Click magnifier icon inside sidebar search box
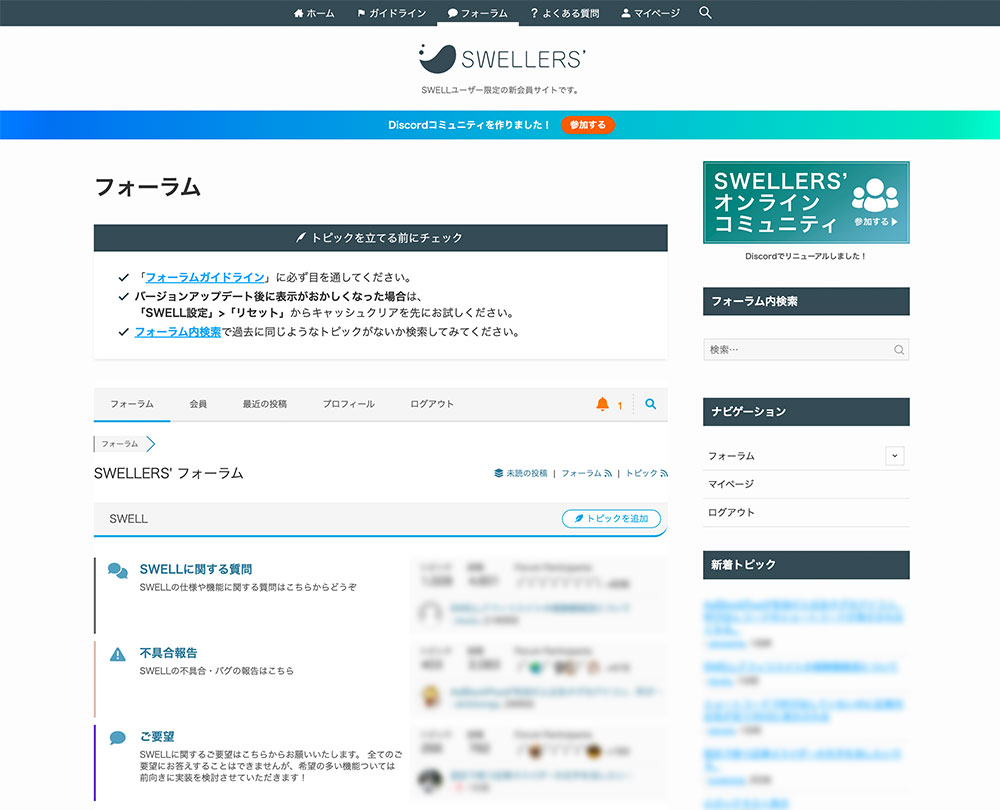This screenshot has height=810, width=1000. [899, 350]
